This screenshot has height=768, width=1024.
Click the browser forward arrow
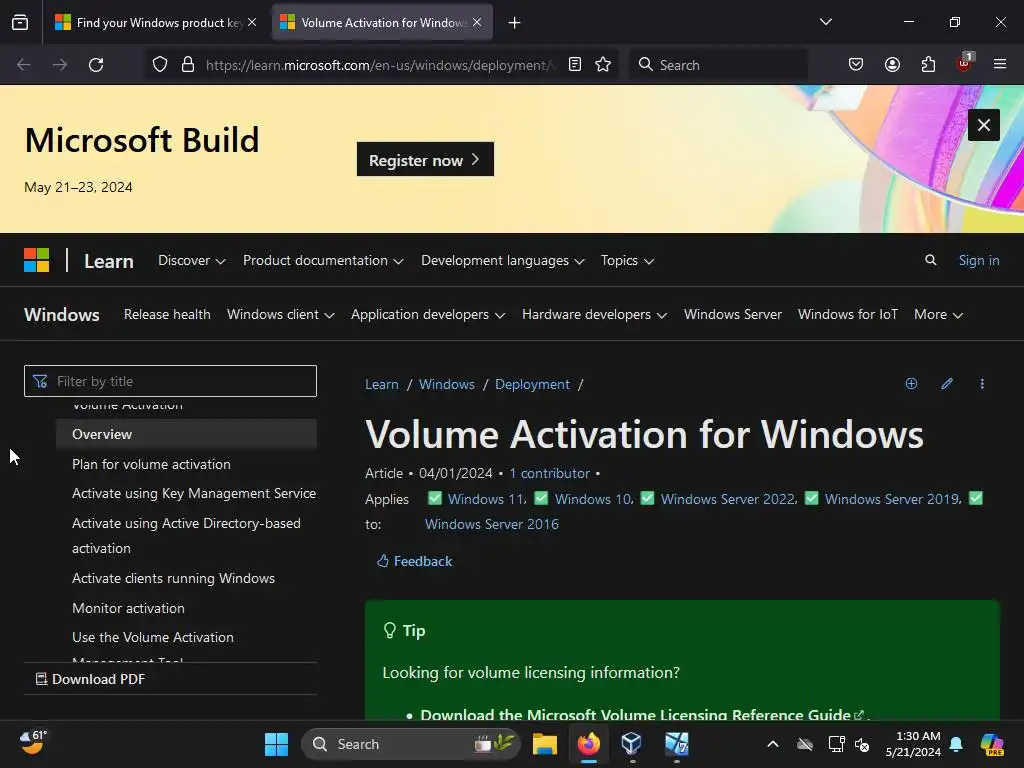click(59, 65)
